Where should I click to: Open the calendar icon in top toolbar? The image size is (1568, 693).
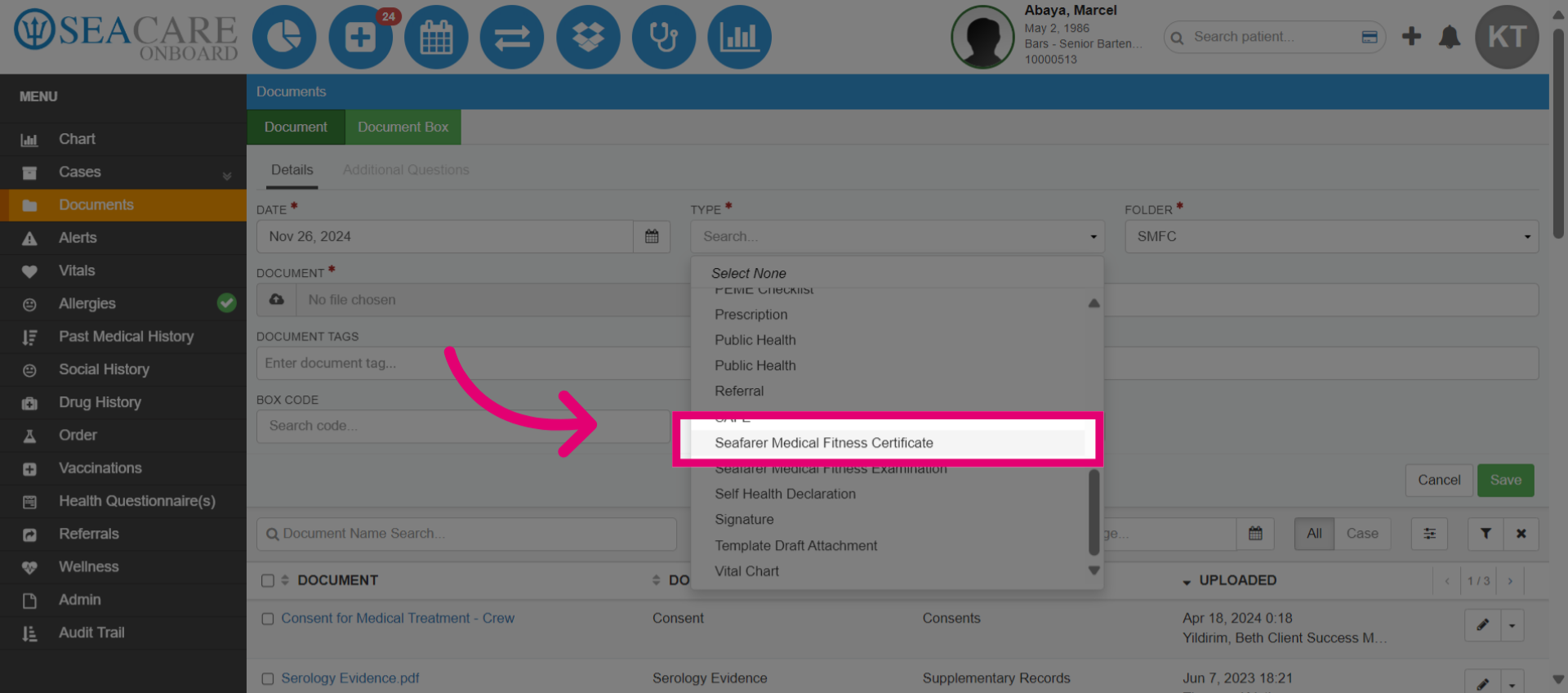[x=436, y=37]
